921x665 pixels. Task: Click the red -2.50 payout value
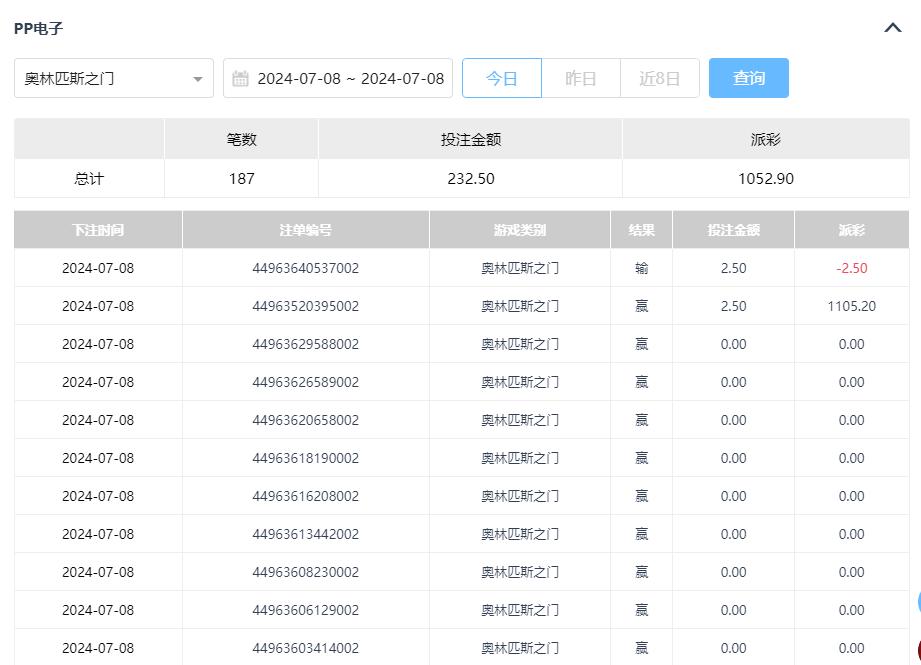pos(851,268)
